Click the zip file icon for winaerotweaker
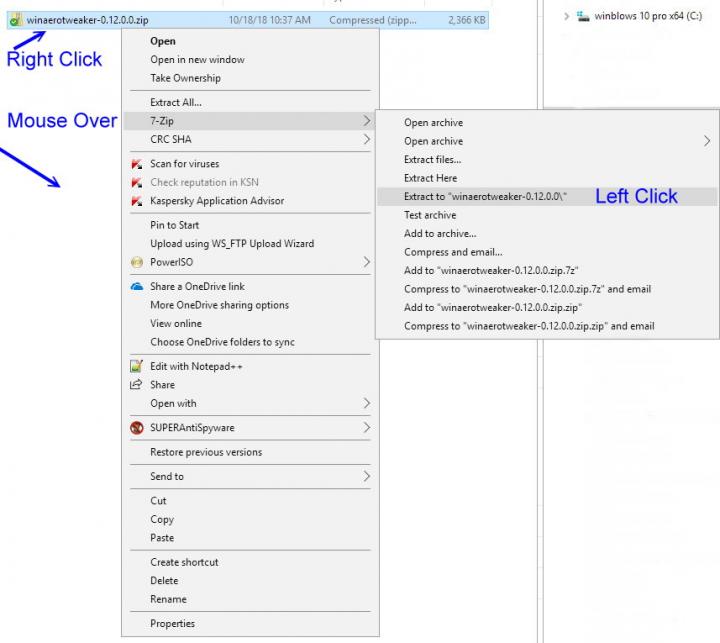 click(x=16, y=20)
